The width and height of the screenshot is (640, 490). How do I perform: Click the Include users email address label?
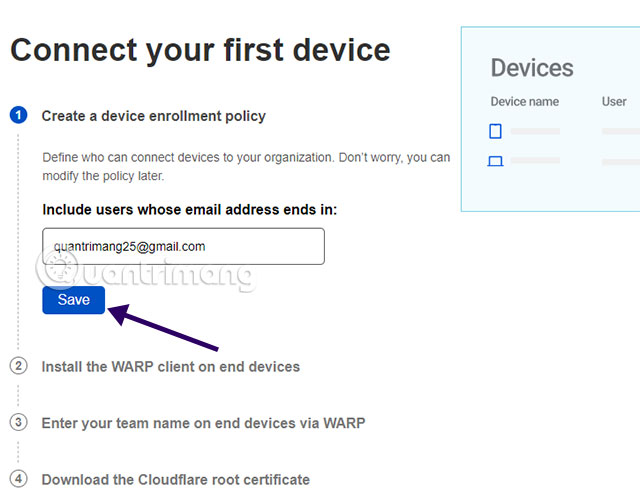click(189, 210)
